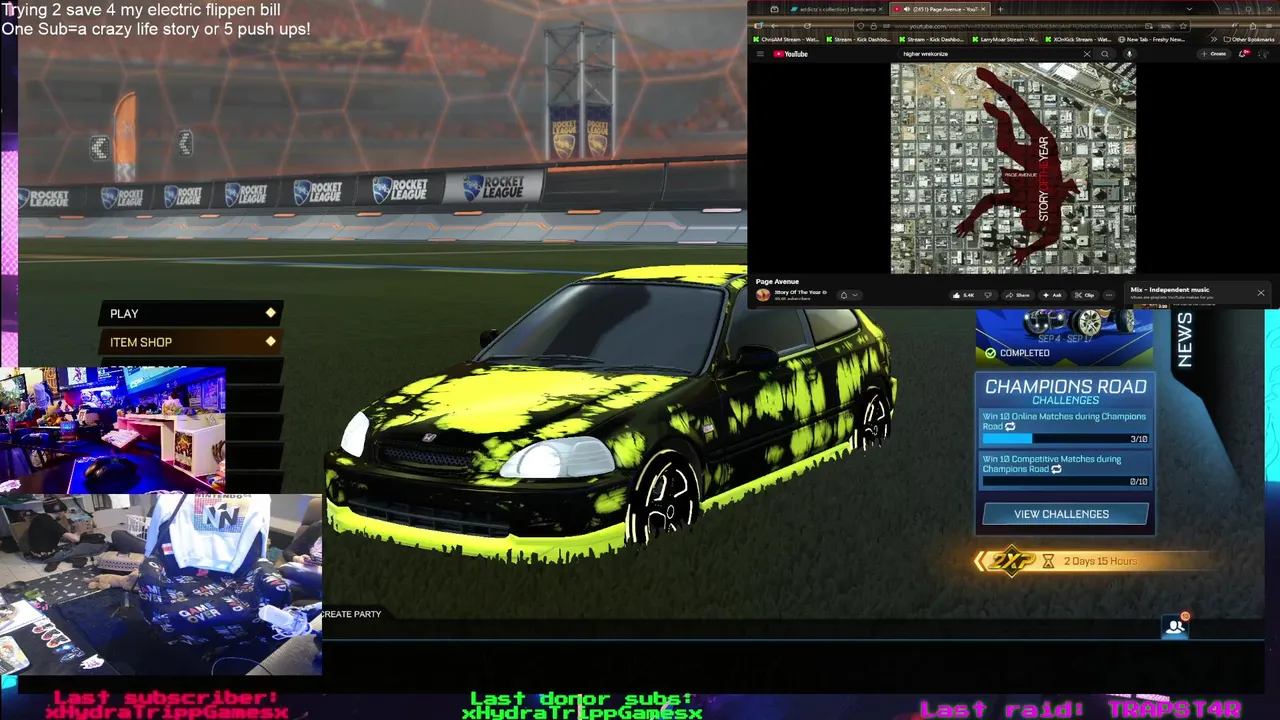Screen dimensions: 1280x720
Task: Close the Mix - Independent music panel
Action: tap(1261, 293)
